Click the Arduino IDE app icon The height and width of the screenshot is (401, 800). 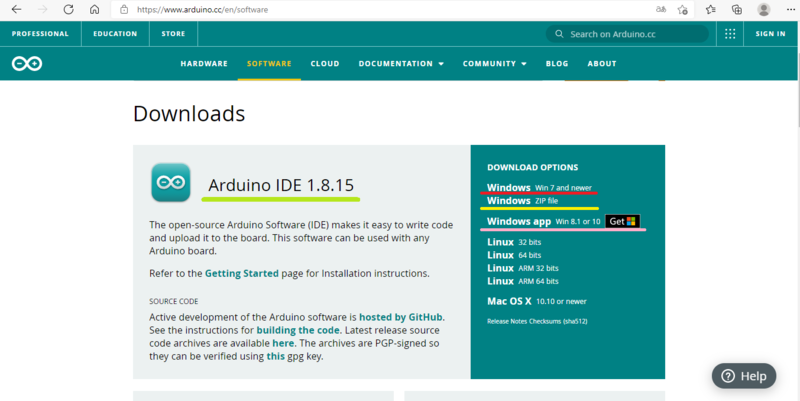[171, 182]
